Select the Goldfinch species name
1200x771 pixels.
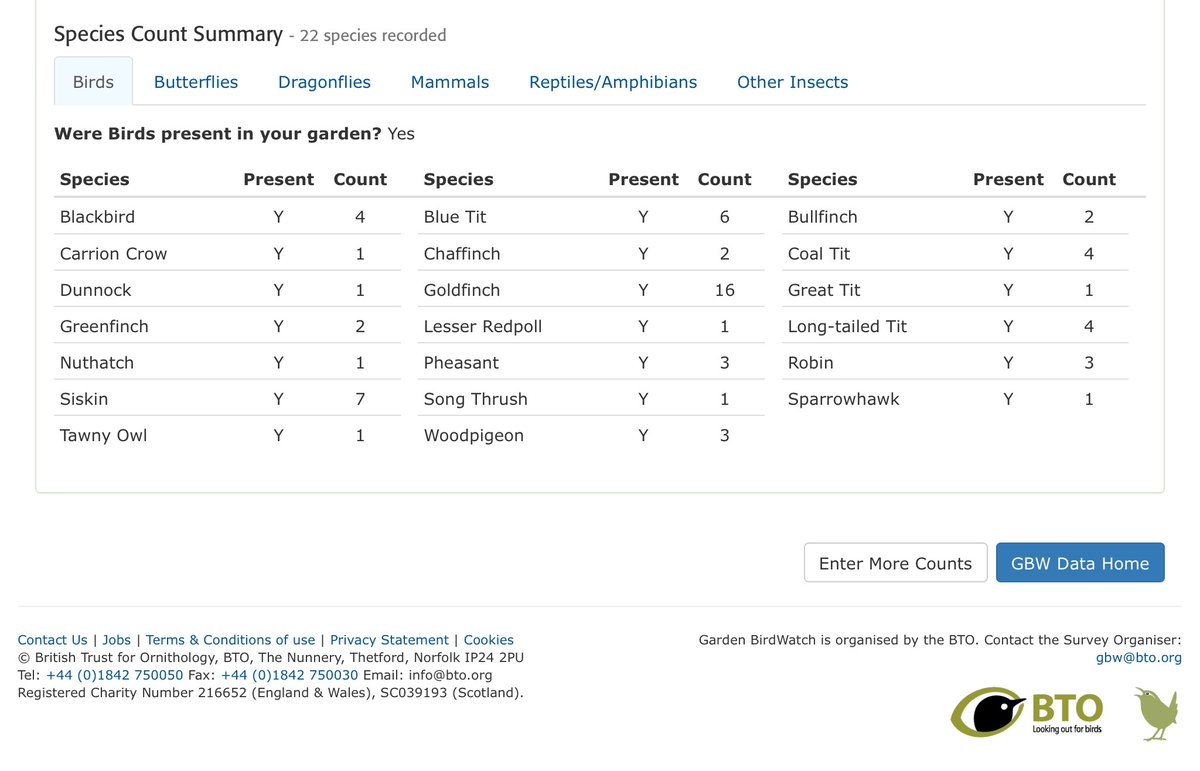tap(462, 290)
